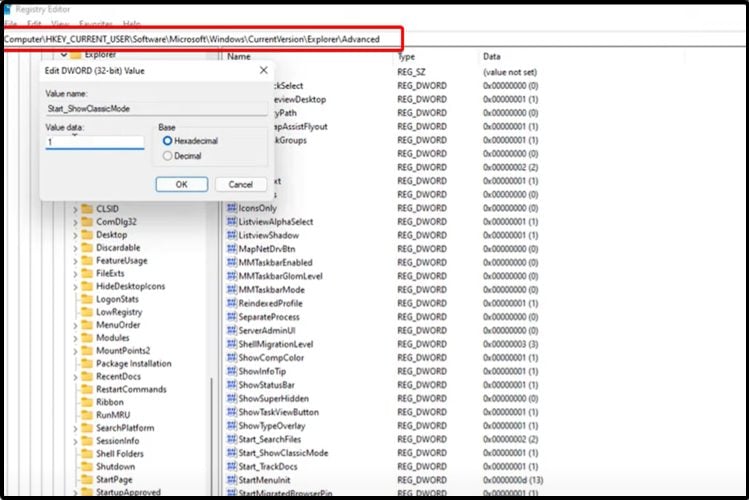Click the ShowCompColor value icon

pos(232,358)
